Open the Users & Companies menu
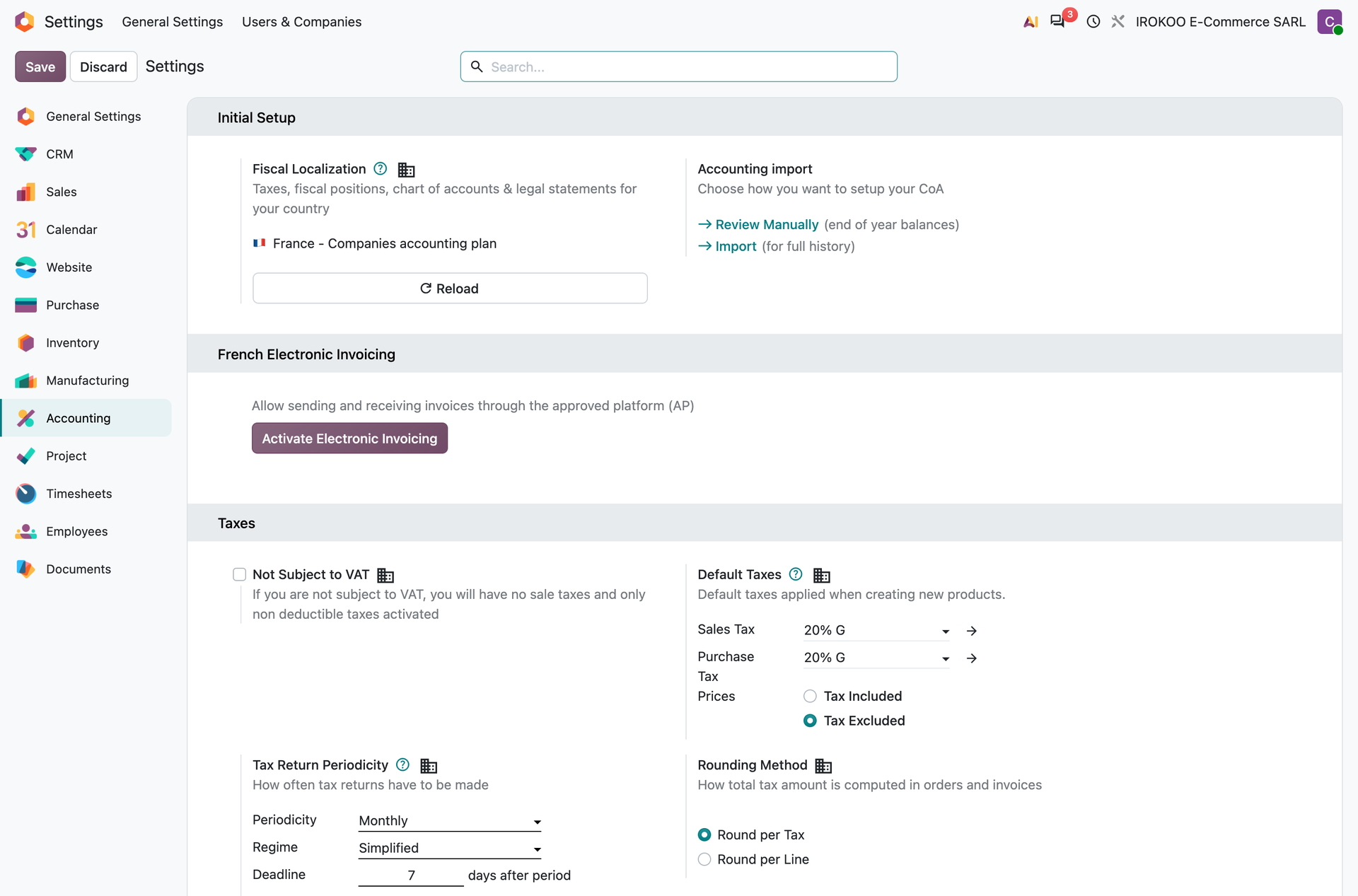The height and width of the screenshot is (896, 1358). tap(301, 22)
